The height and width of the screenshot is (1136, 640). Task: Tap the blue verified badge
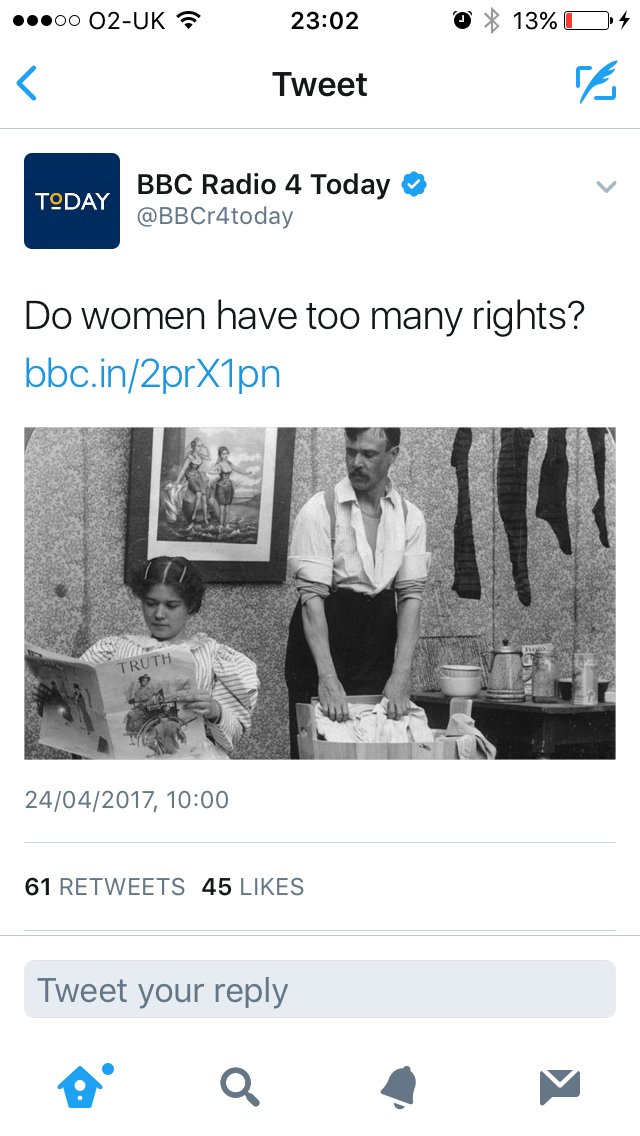click(414, 185)
